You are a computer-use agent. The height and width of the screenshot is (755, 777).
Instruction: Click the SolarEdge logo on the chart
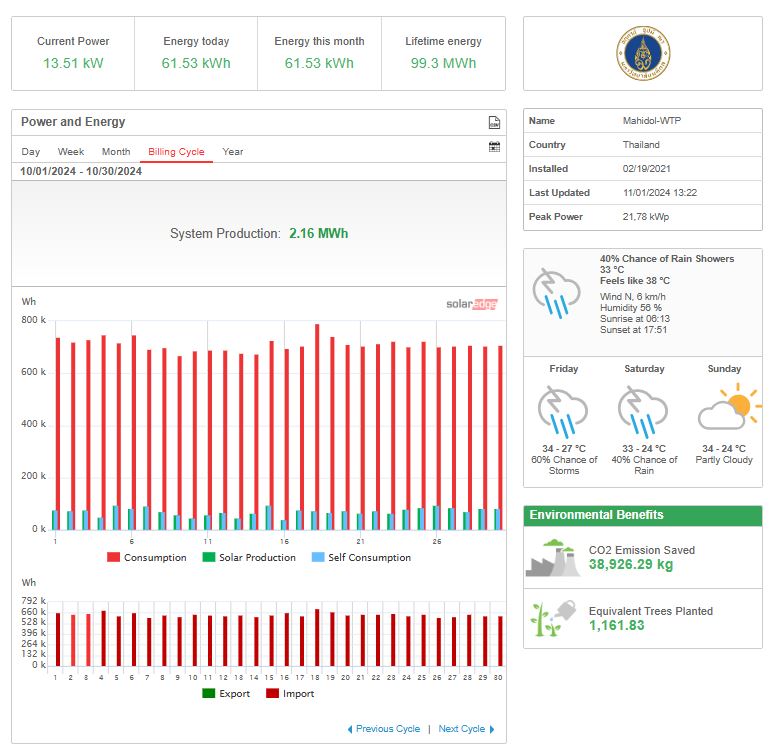tap(471, 304)
